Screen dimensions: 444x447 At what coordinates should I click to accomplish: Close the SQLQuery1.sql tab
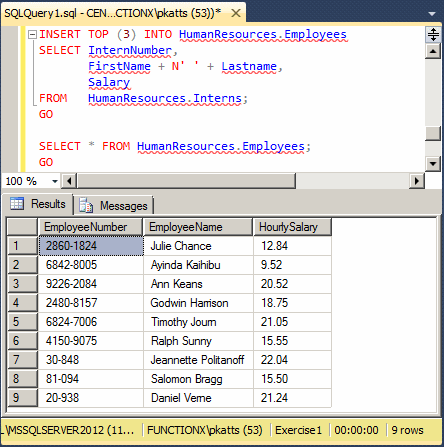[x=236, y=13]
